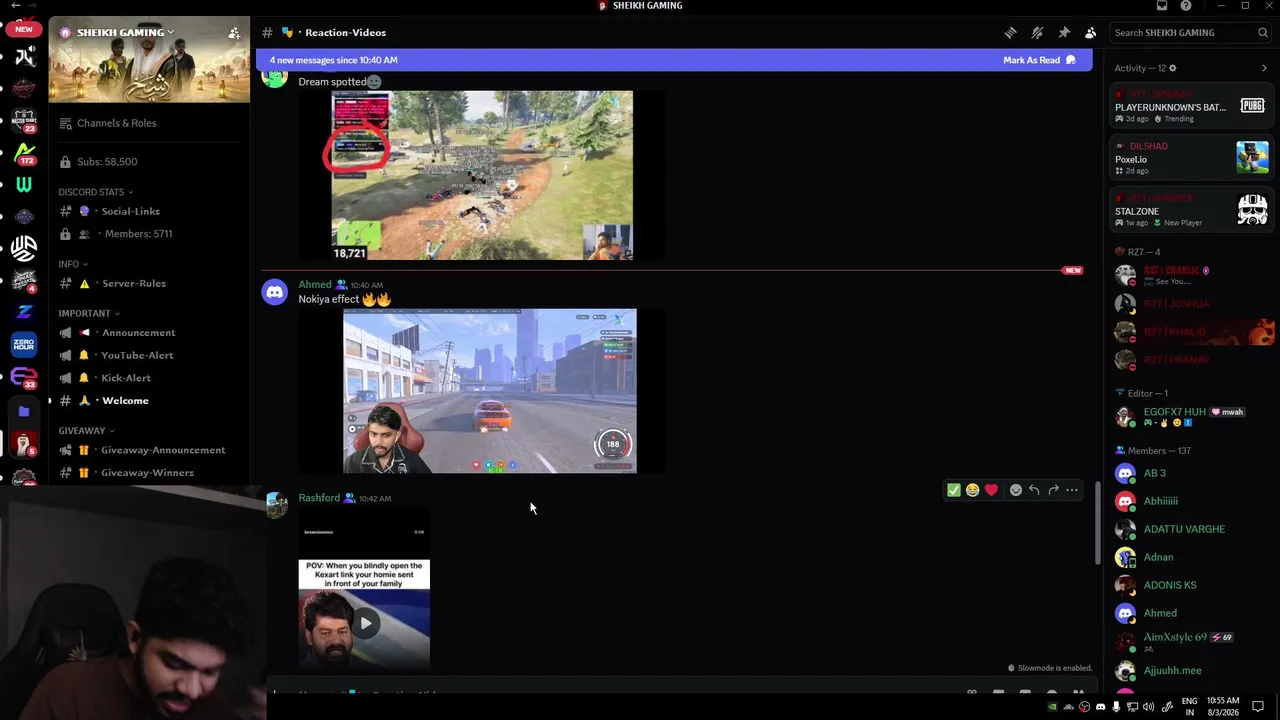
Task: Open EGOFX7 HUH editor profile
Action: pos(1191,416)
